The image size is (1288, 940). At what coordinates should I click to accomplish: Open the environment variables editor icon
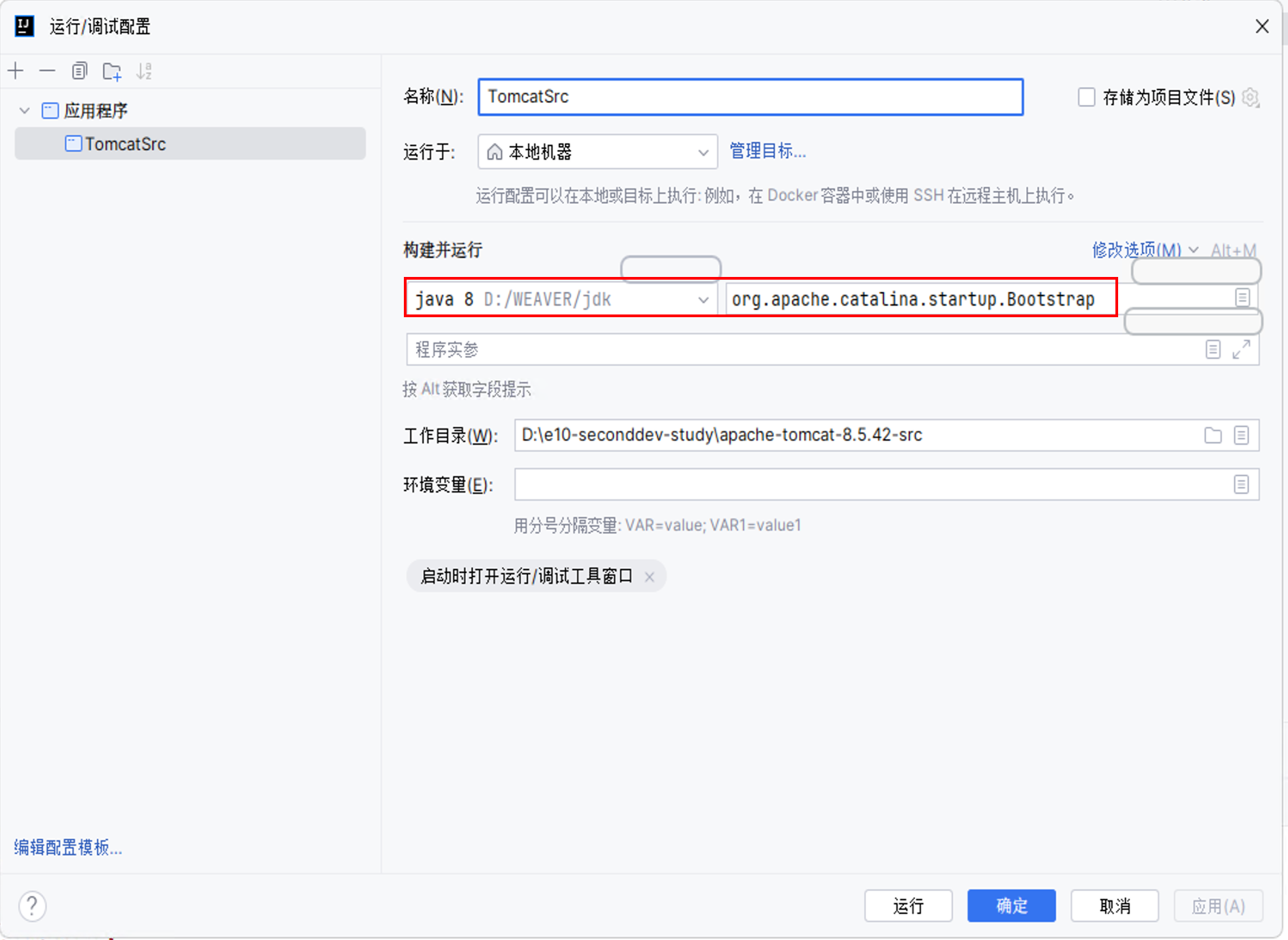tap(1241, 484)
